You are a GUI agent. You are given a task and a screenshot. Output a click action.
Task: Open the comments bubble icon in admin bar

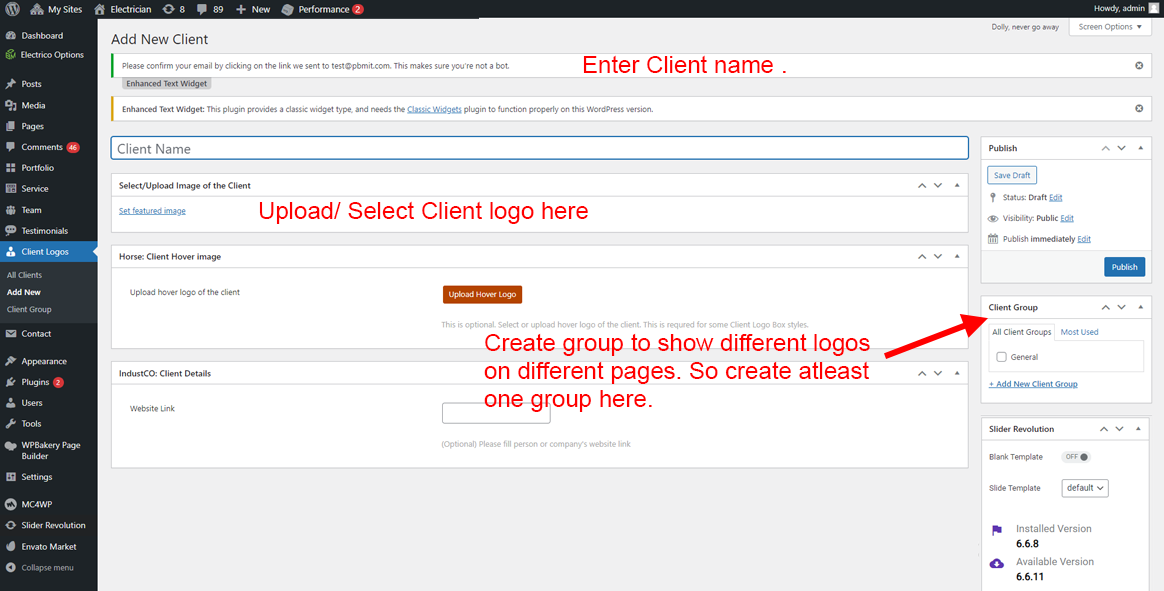pos(203,9)
